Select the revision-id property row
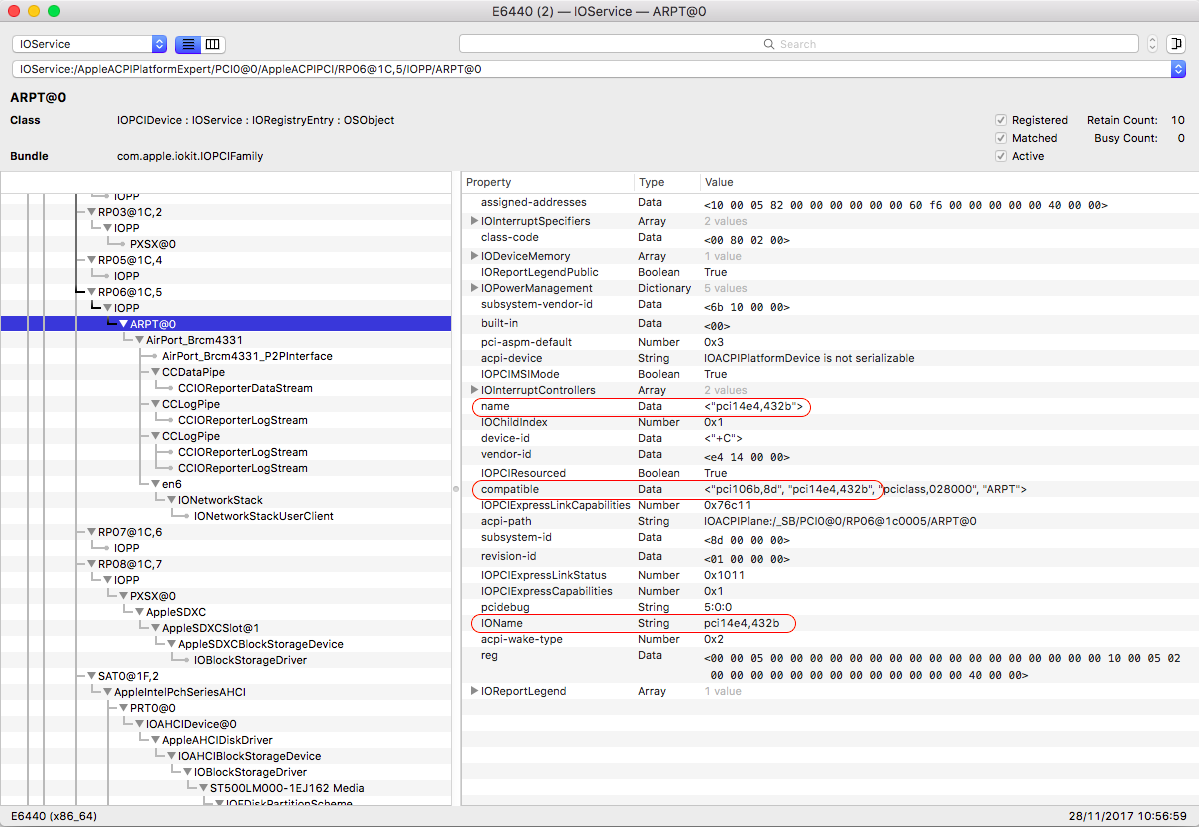Image resolution: width=1199 pixels, height=827 pixels. click(x=830, y=557)
